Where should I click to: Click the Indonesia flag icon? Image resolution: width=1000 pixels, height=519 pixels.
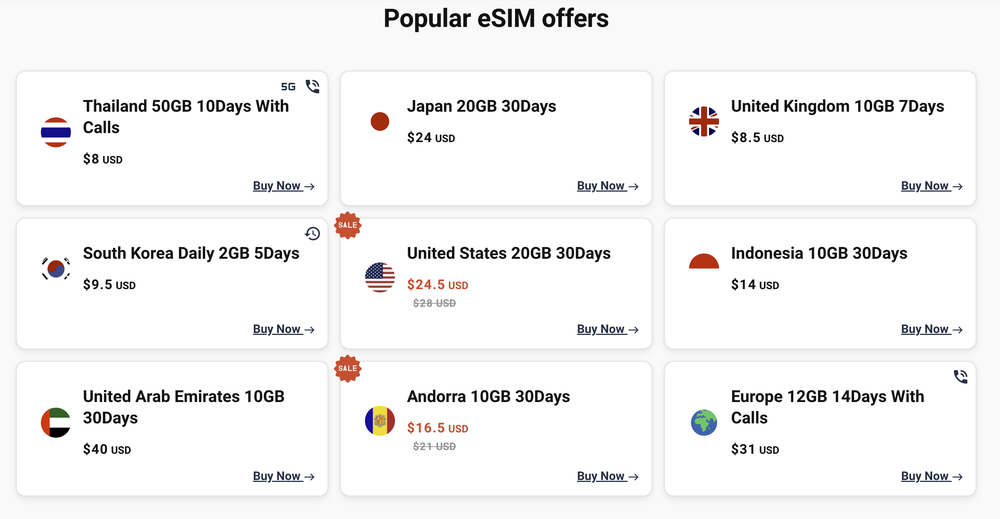tap(704, 262)
